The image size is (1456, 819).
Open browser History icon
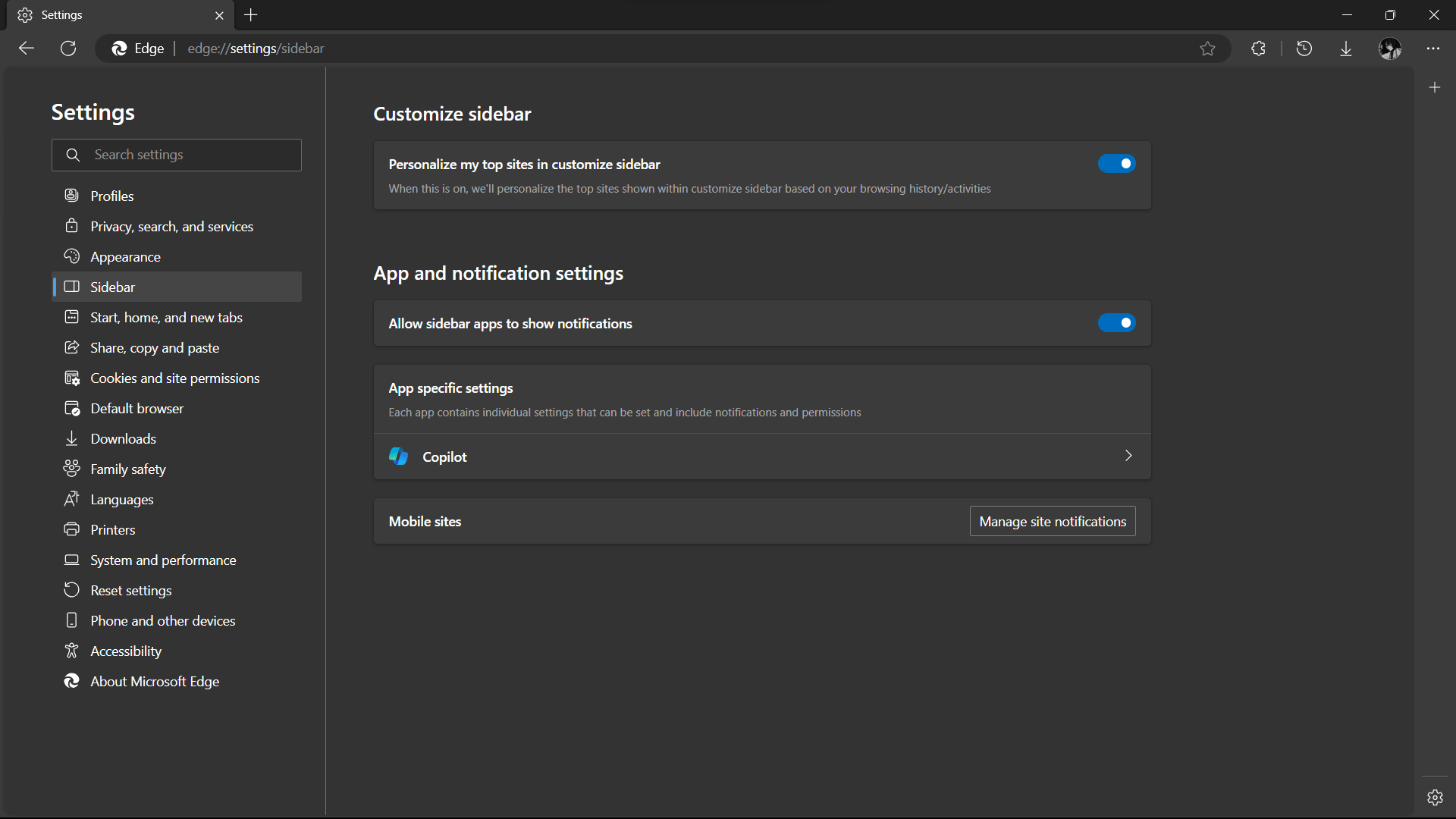[1304, 49]
